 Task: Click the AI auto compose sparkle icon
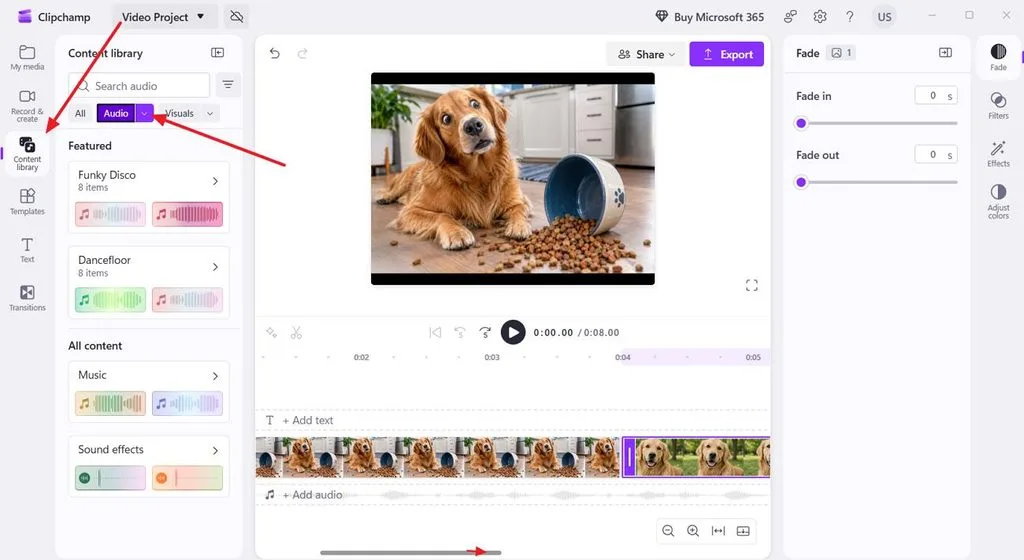pyautogui.click(x=272, y=333)
